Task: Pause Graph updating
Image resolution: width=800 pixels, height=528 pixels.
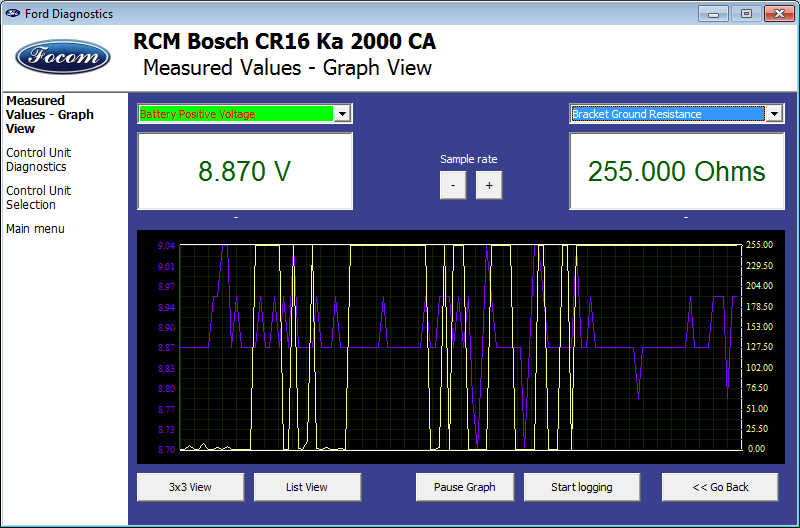Action: [x=465, y=487]
